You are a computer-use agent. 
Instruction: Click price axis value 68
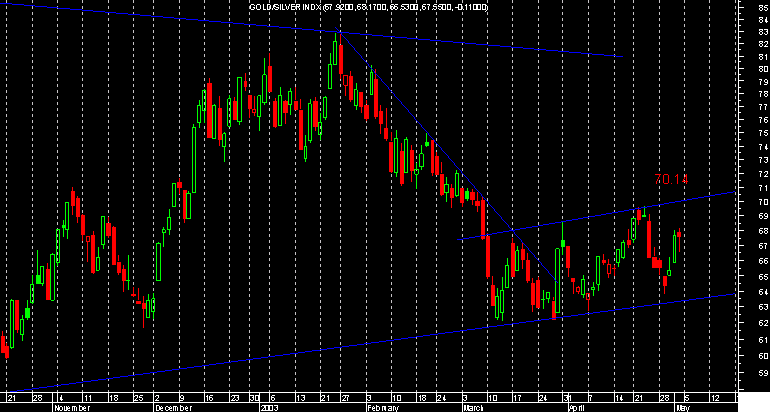(764, 231)
